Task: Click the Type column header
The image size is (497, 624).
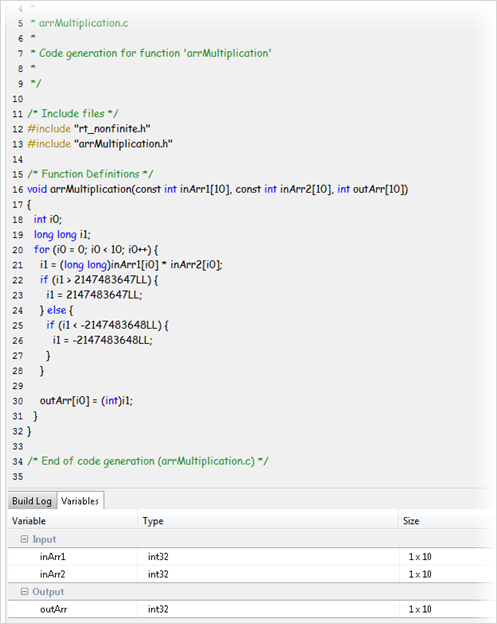Action: pos(268,521)
